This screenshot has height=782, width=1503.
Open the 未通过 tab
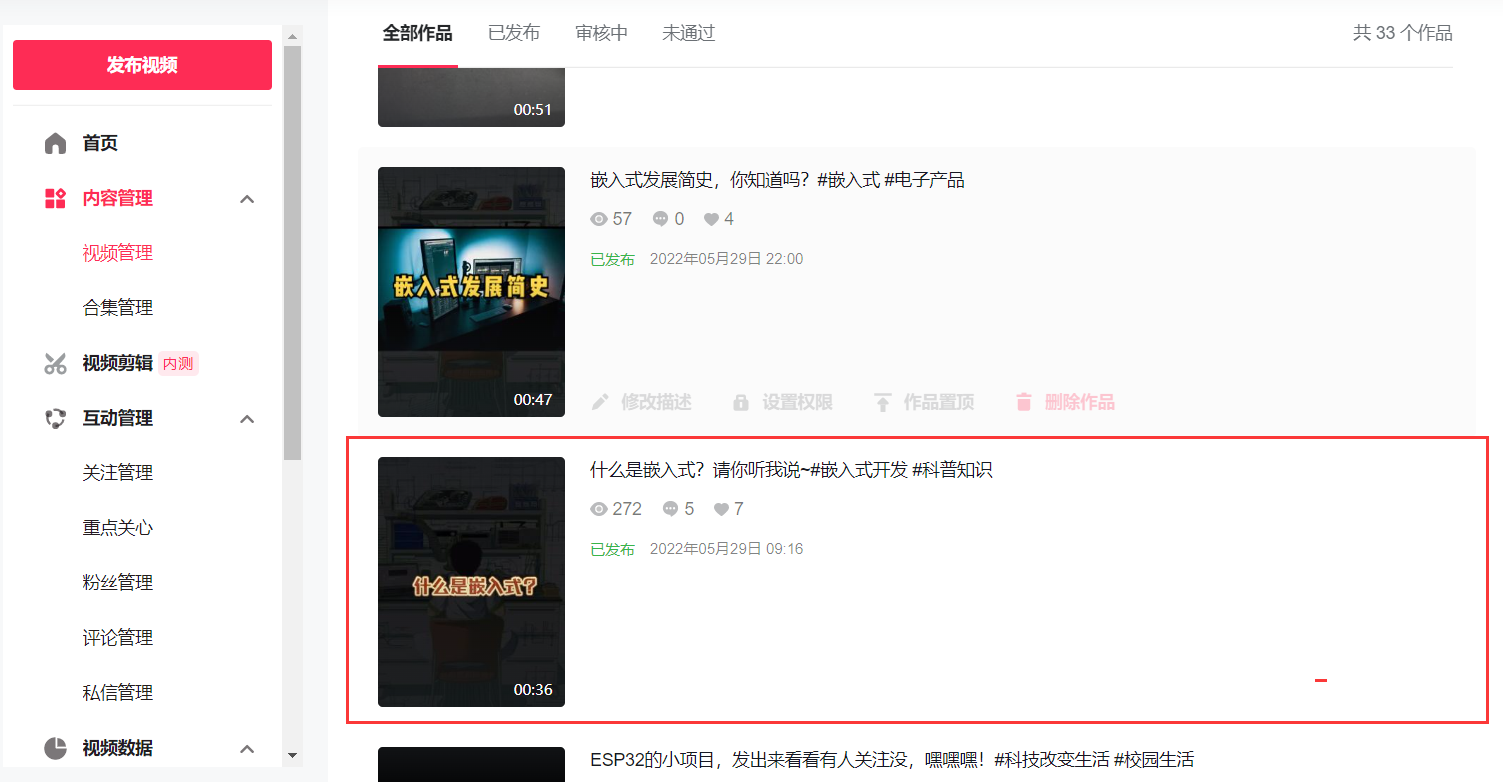coord(688,33)
